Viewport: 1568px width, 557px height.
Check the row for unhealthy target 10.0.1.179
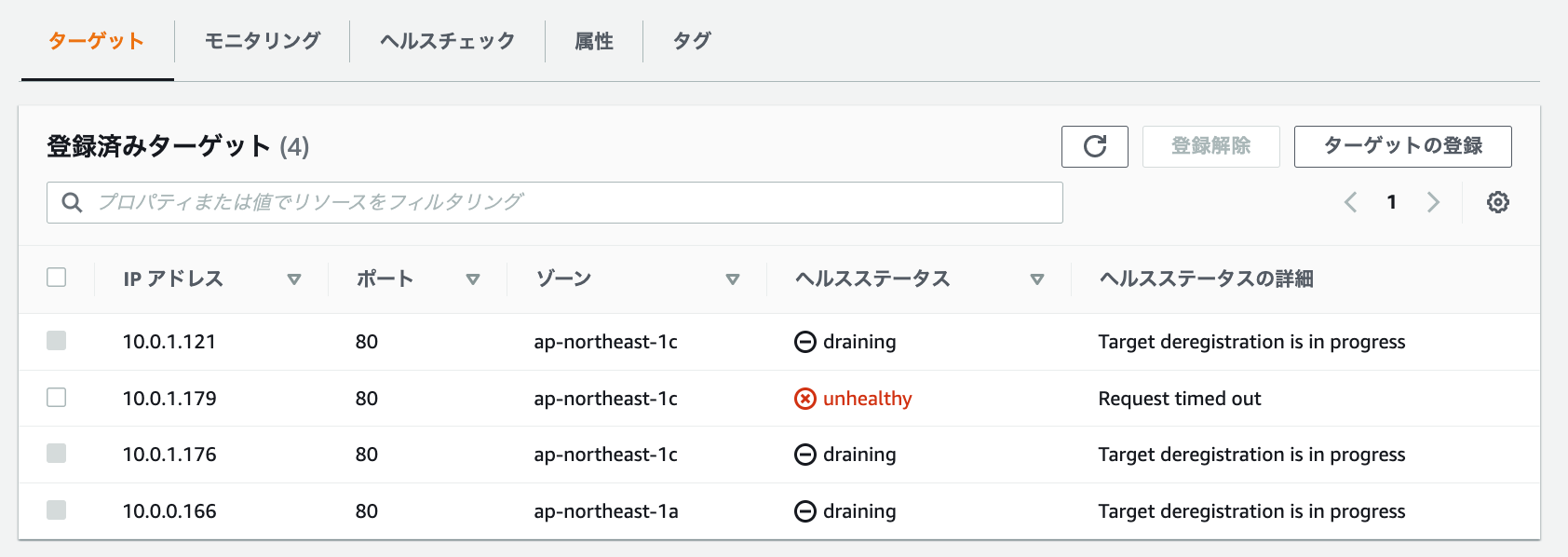(x=56, y=398)
